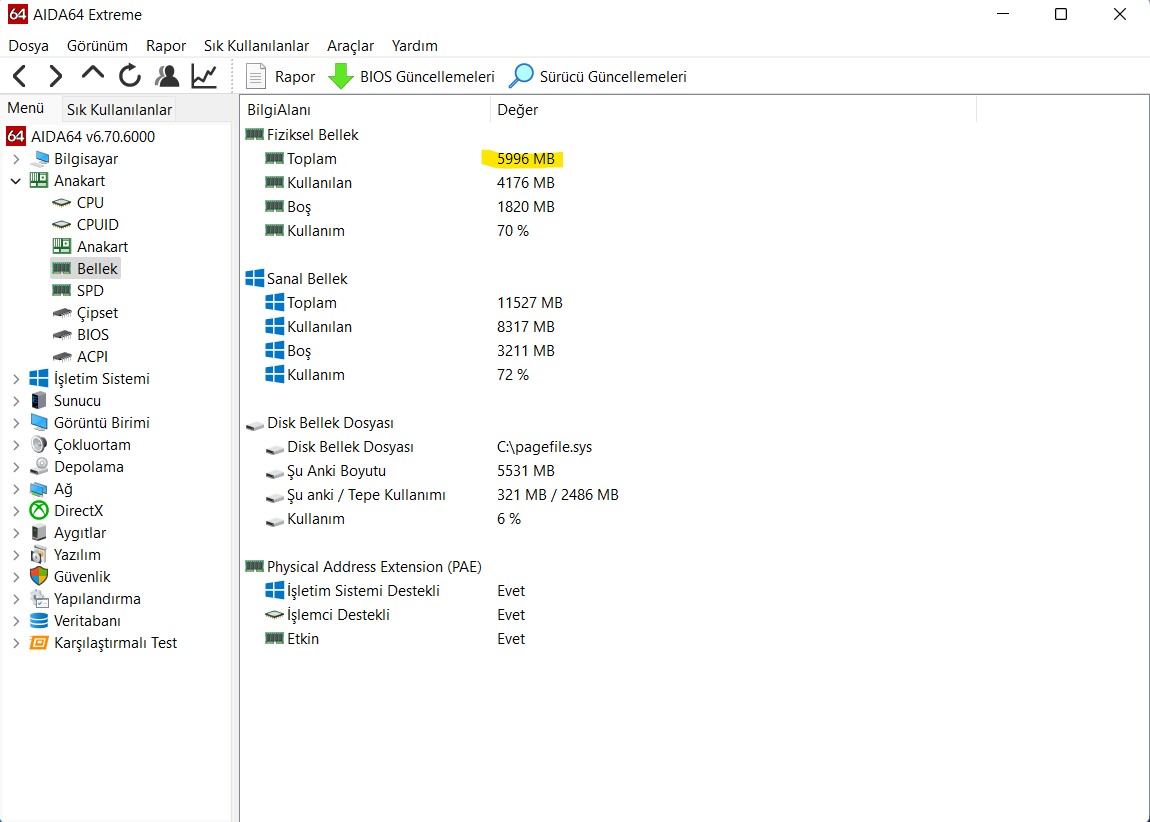Open BIOS Güncellemeleri from the toolbar
The height and width of the screenshot is (822, 1150).
411,76
